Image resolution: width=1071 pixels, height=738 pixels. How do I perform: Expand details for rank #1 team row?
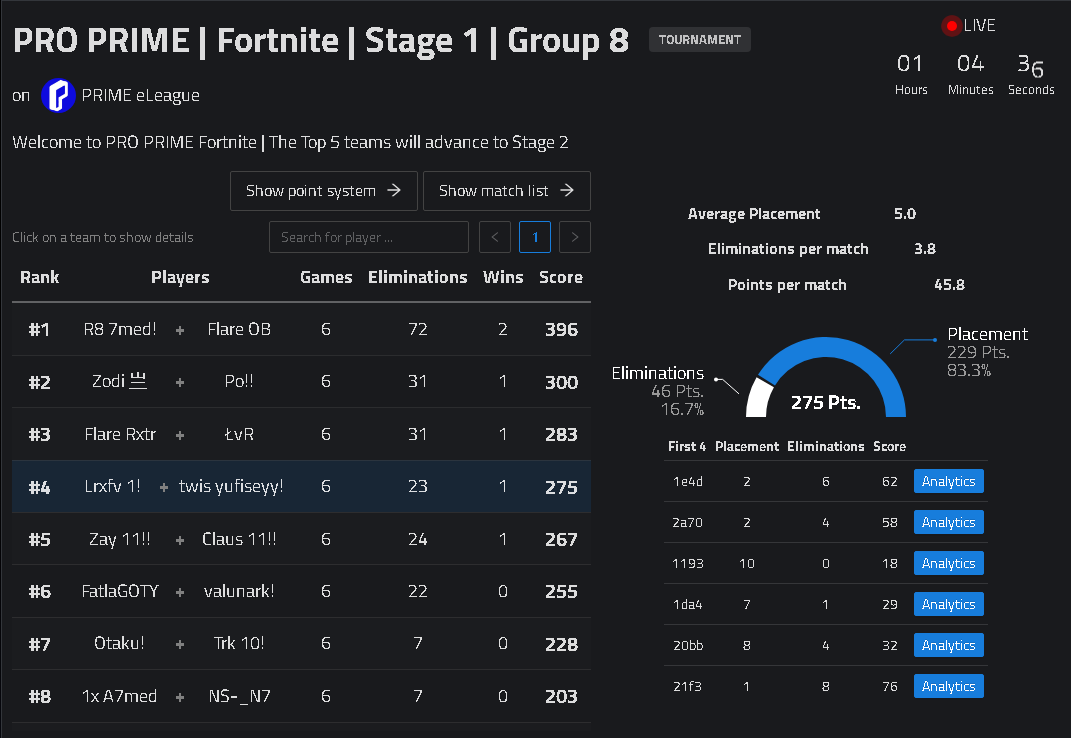[301, 329]
